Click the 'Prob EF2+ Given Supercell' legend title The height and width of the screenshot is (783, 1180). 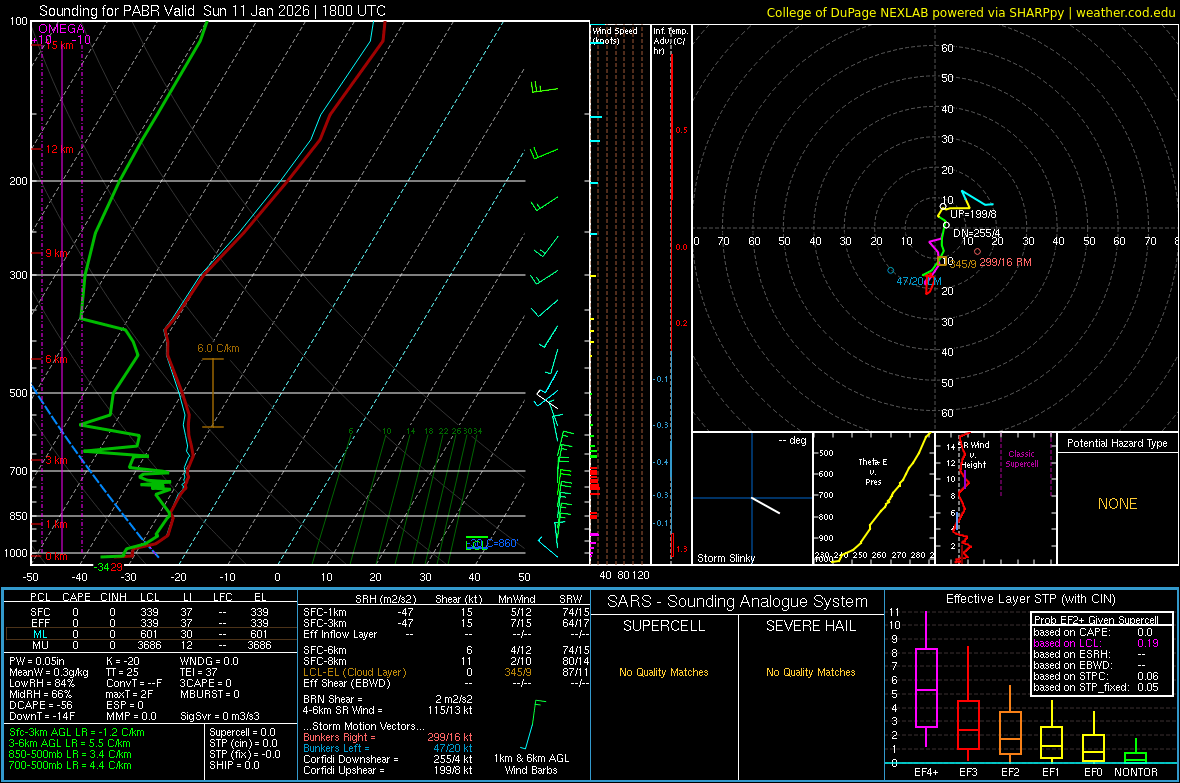[x=1096, y=620]
